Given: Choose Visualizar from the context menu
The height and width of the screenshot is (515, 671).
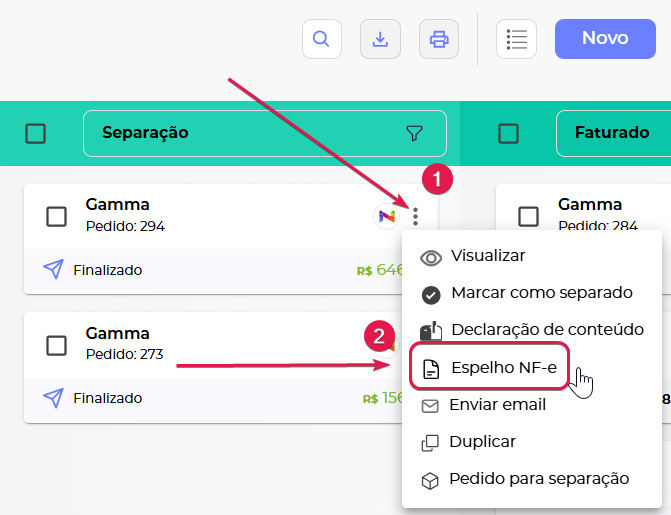Looking at the screenshot, I should pos(487,256).
